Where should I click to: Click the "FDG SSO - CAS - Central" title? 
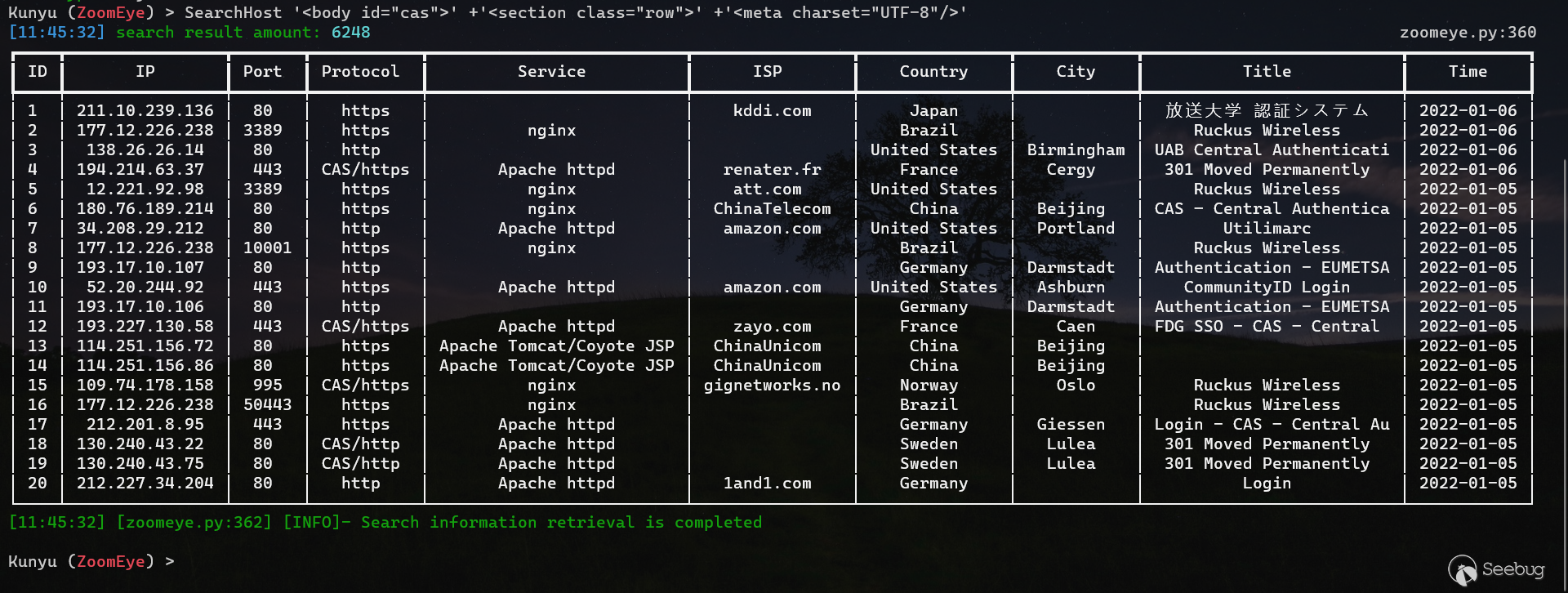(x=1267, y=327)
